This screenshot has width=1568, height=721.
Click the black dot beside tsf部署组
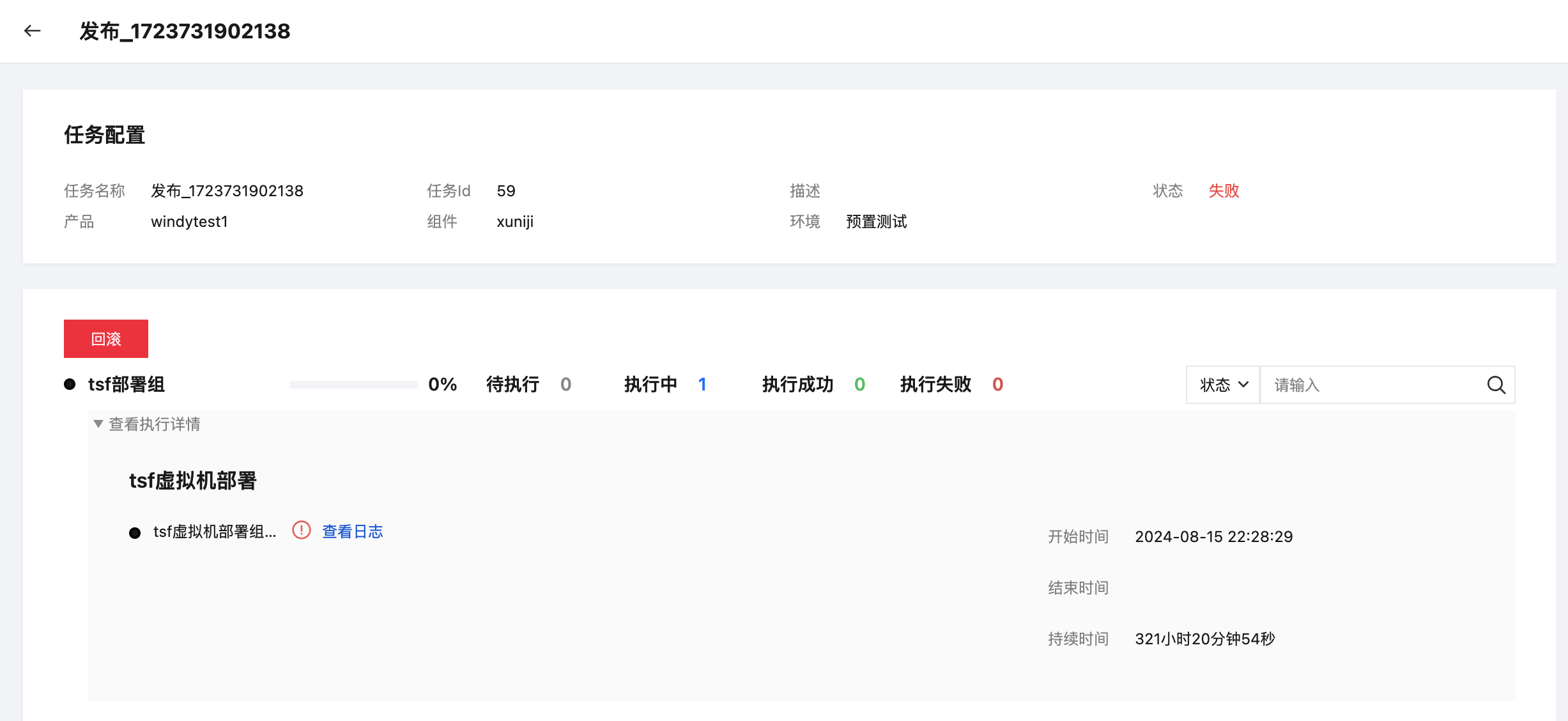coord(70,384)
